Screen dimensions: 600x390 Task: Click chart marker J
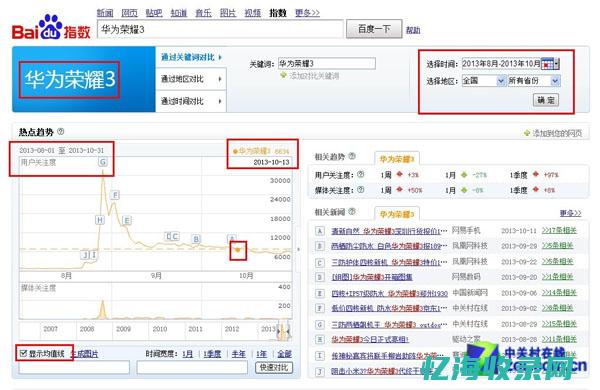[x=85, y=255]
